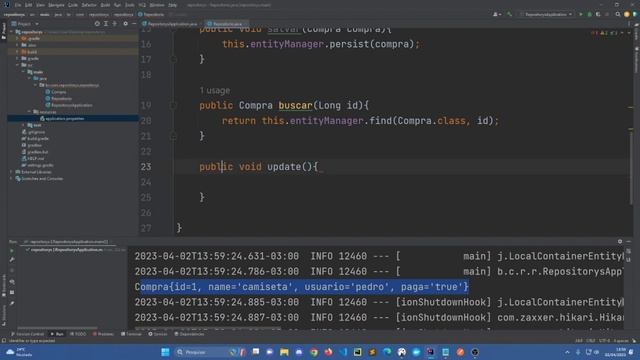Screen dimensions: 640x360
Task: Click the Windows Start button
Action: (x=165, y=352)
